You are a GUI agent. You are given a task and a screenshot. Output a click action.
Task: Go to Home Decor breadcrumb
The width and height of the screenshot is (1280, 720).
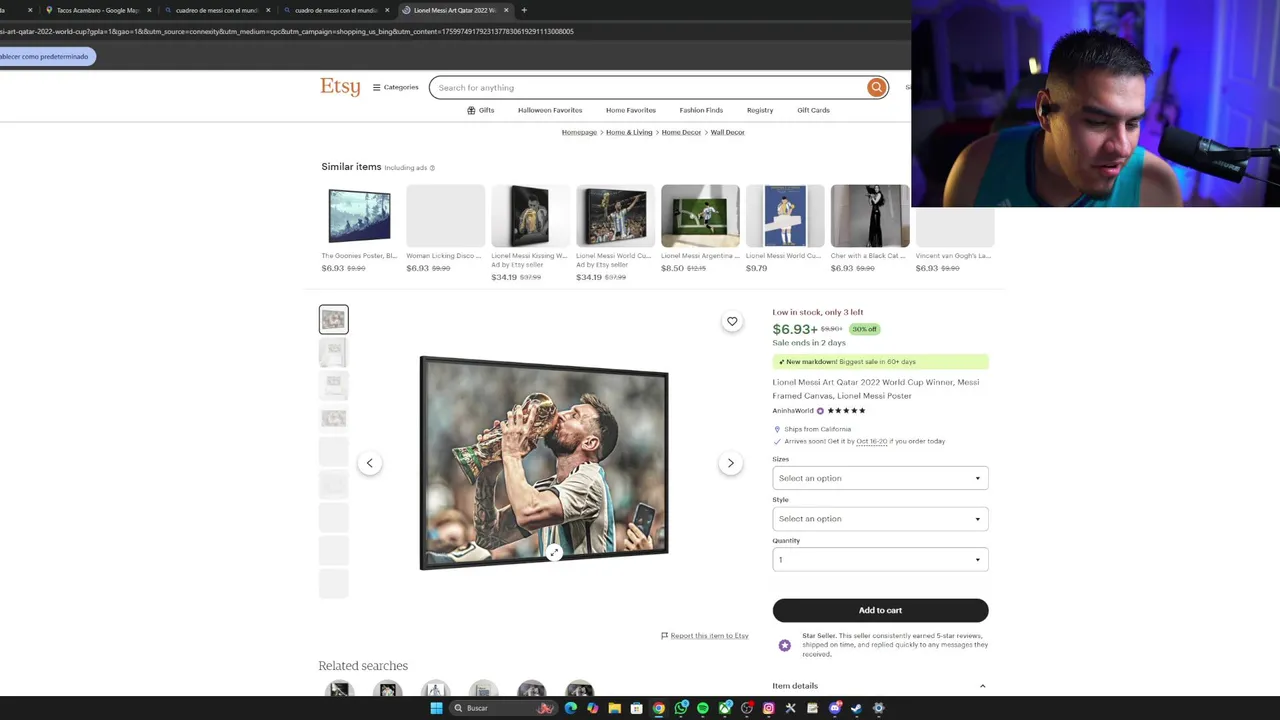[681, 132]
